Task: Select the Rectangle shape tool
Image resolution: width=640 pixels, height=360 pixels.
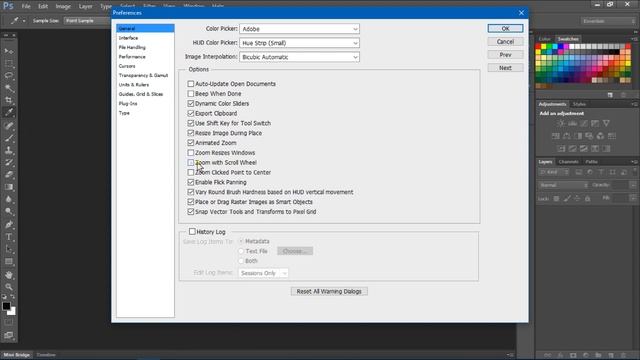Action: click(x=9, y=262)
